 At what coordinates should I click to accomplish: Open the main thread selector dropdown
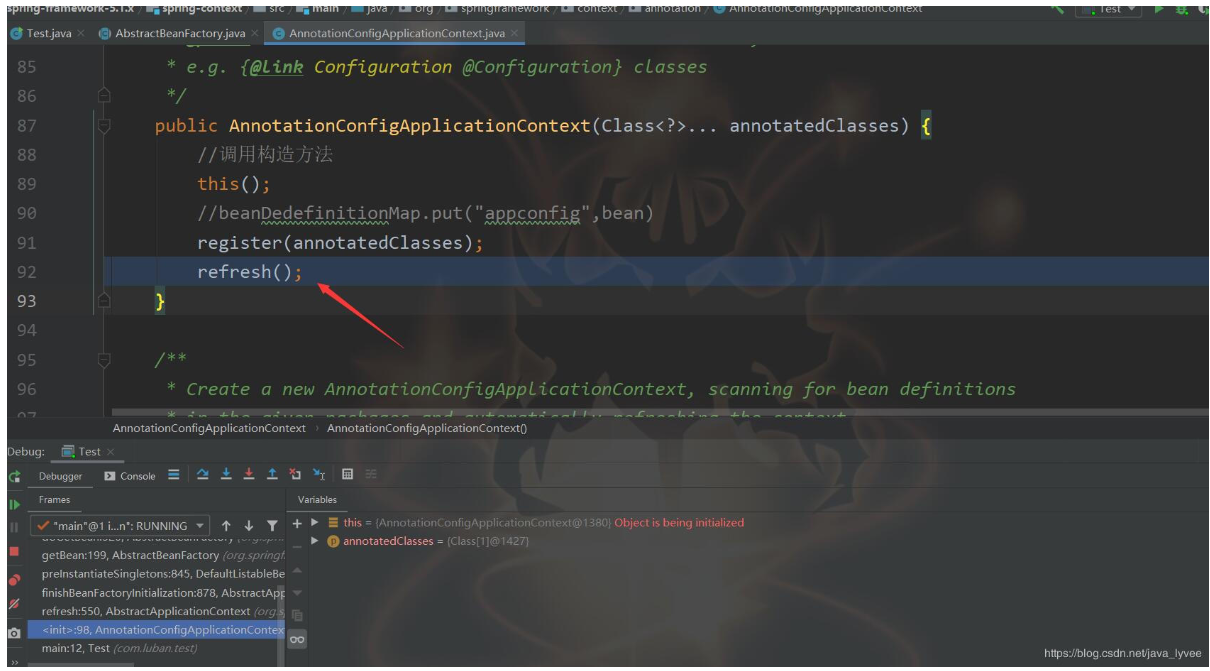coord(120,525)
